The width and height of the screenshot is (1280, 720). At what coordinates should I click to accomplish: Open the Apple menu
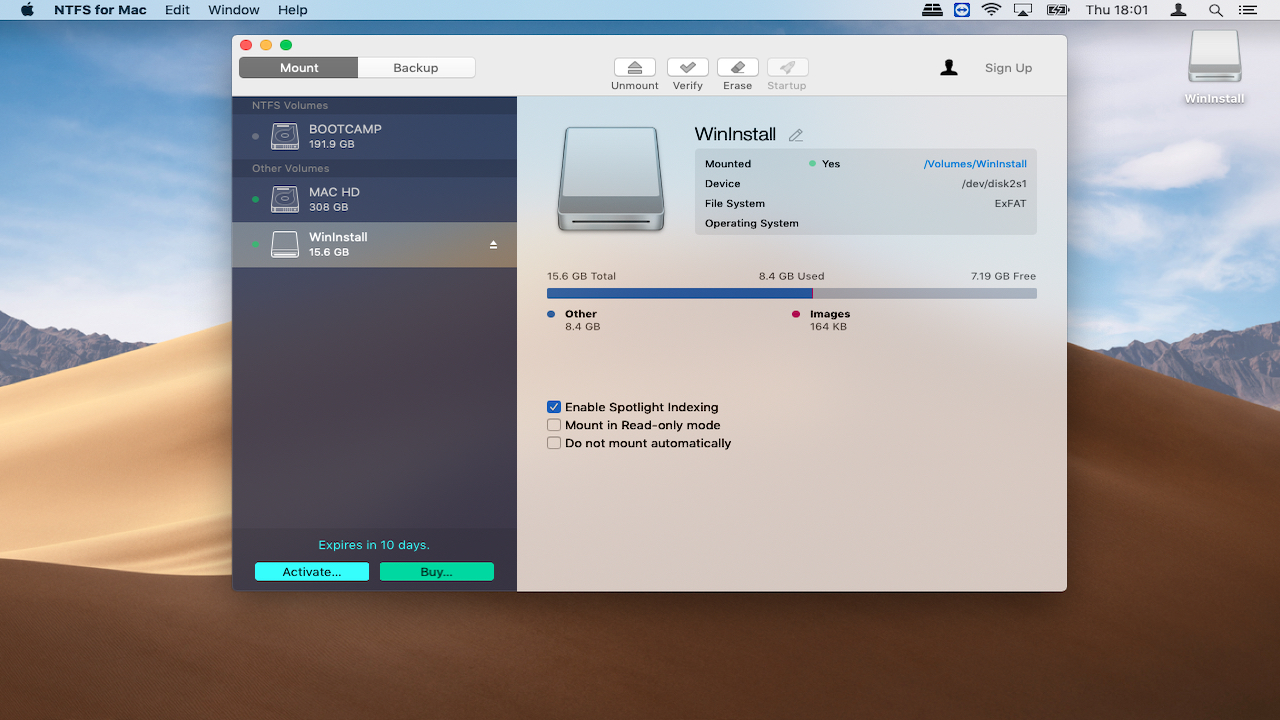pyautogui.click(x=27, y=10)
